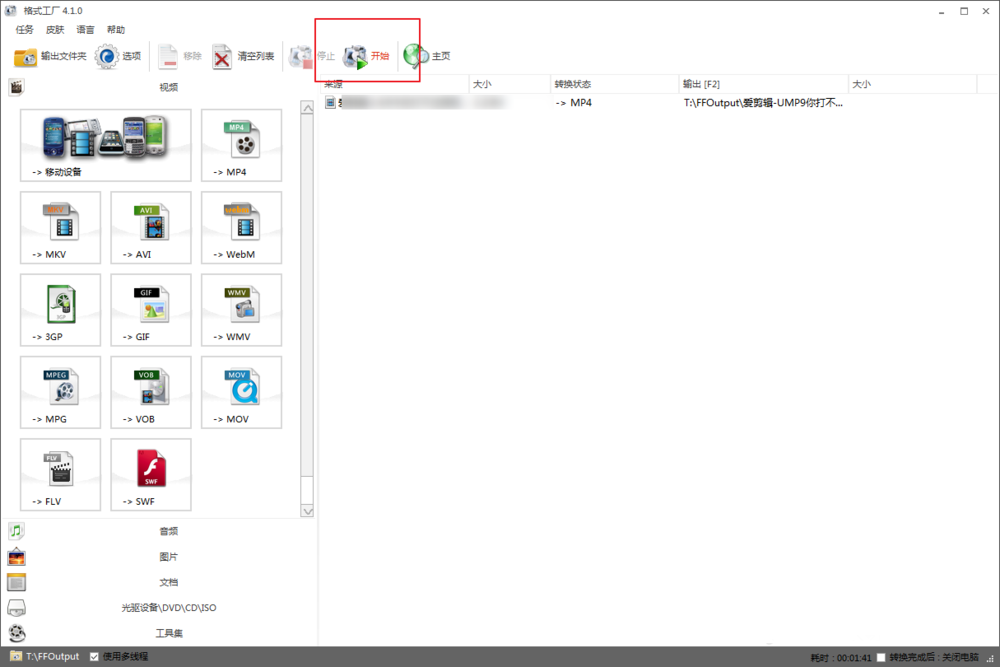Click the video clapperboard category icon
The width and height of the screenshot is (1000, 667).
tap(17, 87)
